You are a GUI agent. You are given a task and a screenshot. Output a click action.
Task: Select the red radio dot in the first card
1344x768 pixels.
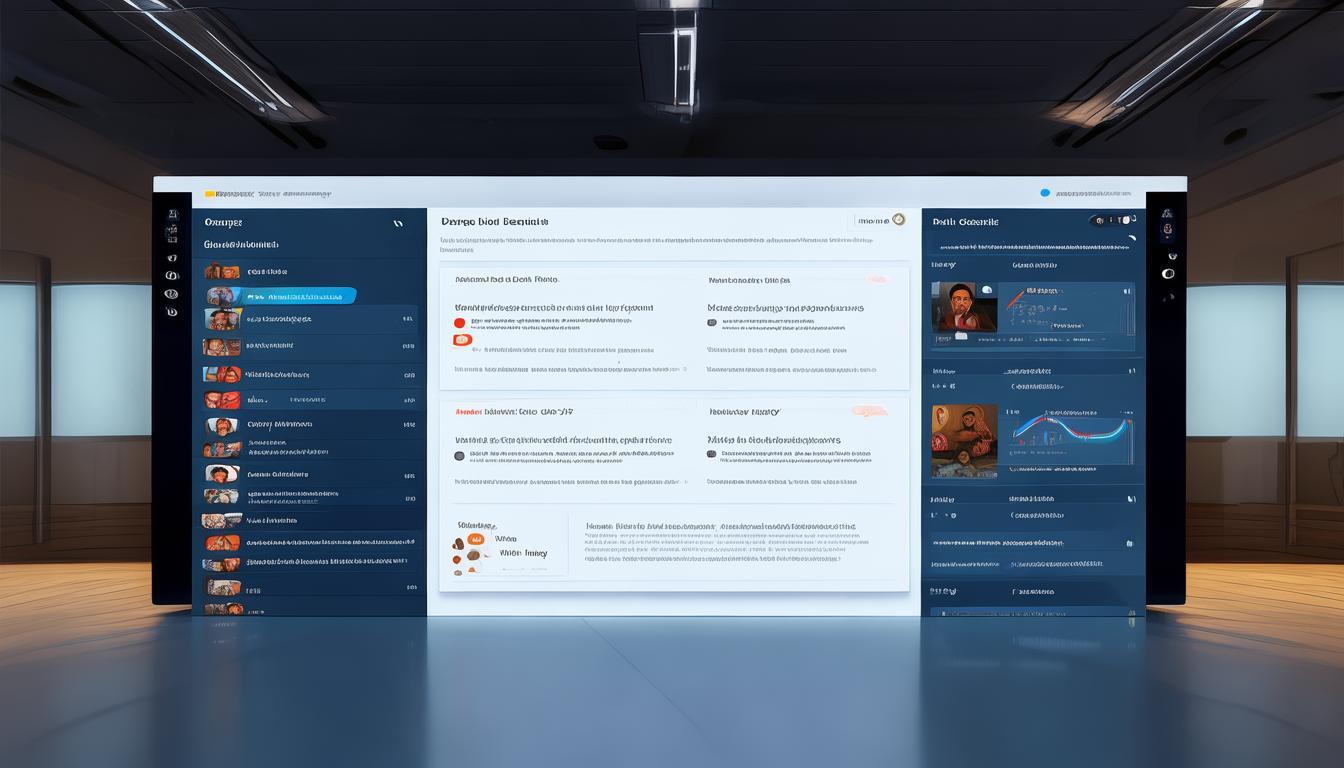coord(460,323)
